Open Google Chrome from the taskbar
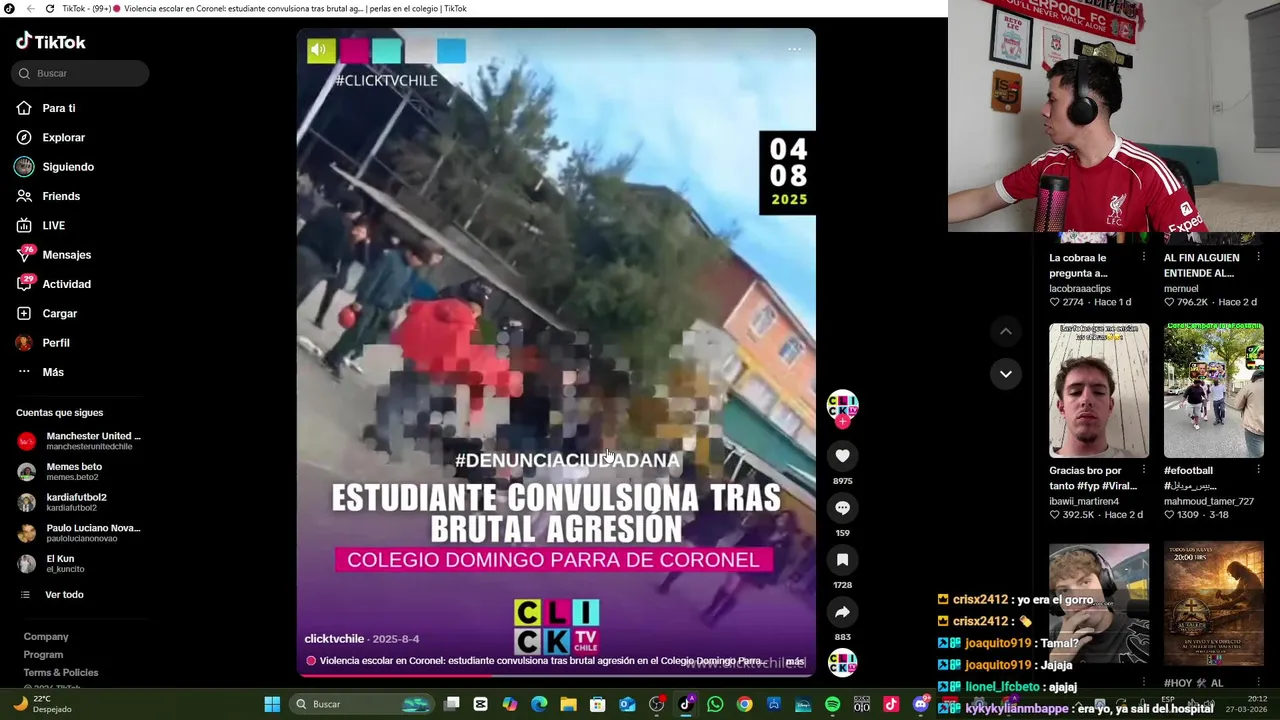This screenshot has height=720, width=1280. [745, 704]
